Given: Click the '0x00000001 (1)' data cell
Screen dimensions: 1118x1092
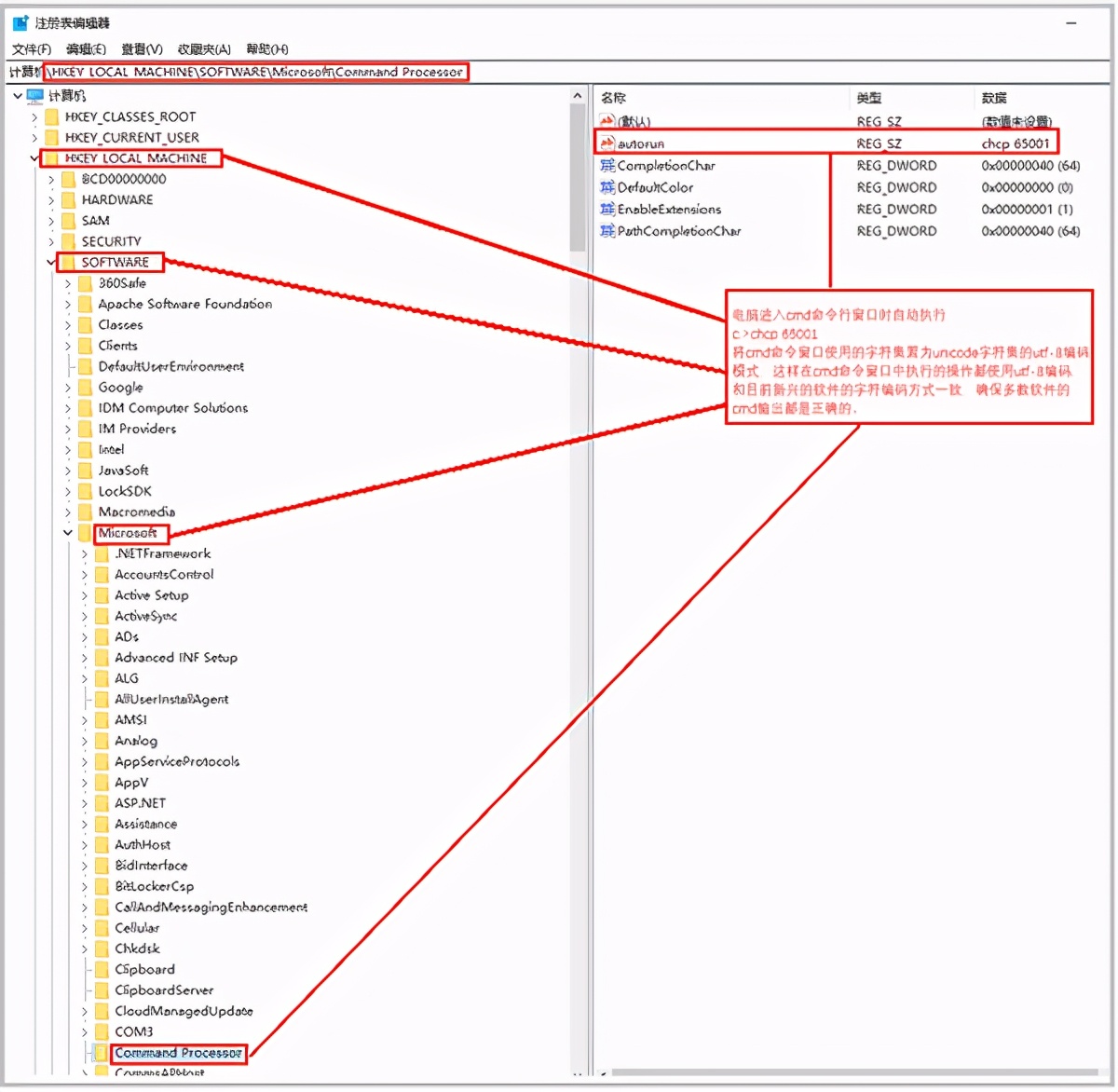Looking at the screenshot, I should pos(1028,210).
